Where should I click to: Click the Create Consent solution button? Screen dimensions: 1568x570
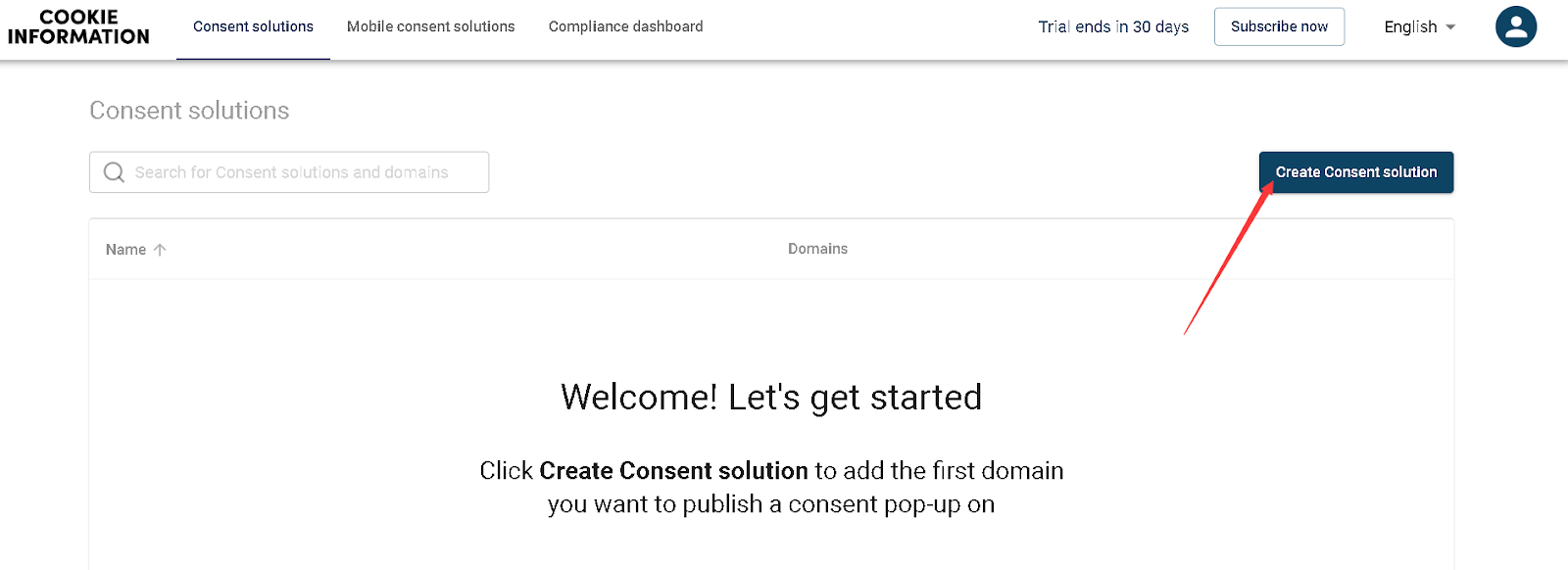pos(1355,172)
